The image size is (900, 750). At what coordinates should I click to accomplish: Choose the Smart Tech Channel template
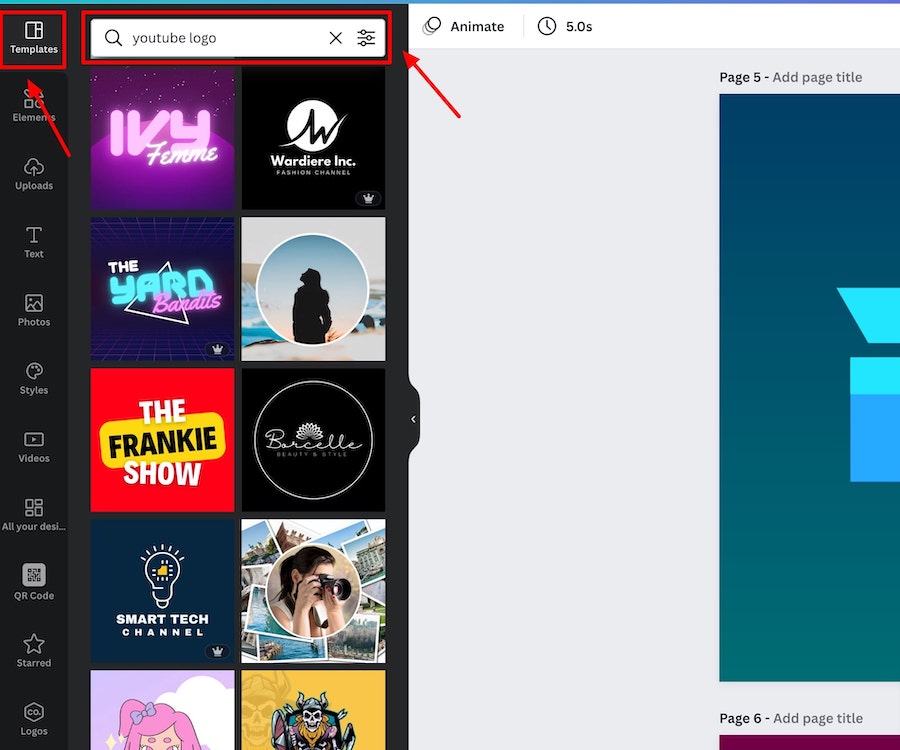click(x=163, y=591)
